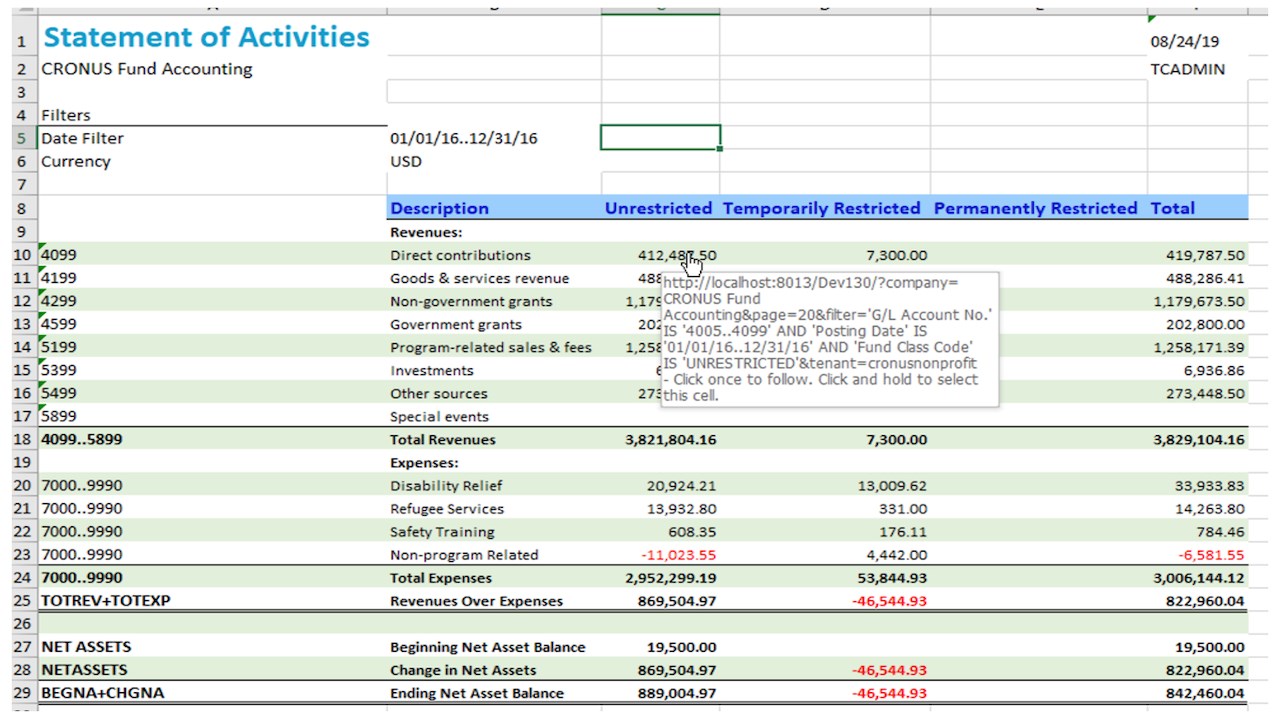Click Ending Net Asset Balance total "842,460.04"
The width and height of the screenshot is (1280, 720).
click(x=1205, y=693)
